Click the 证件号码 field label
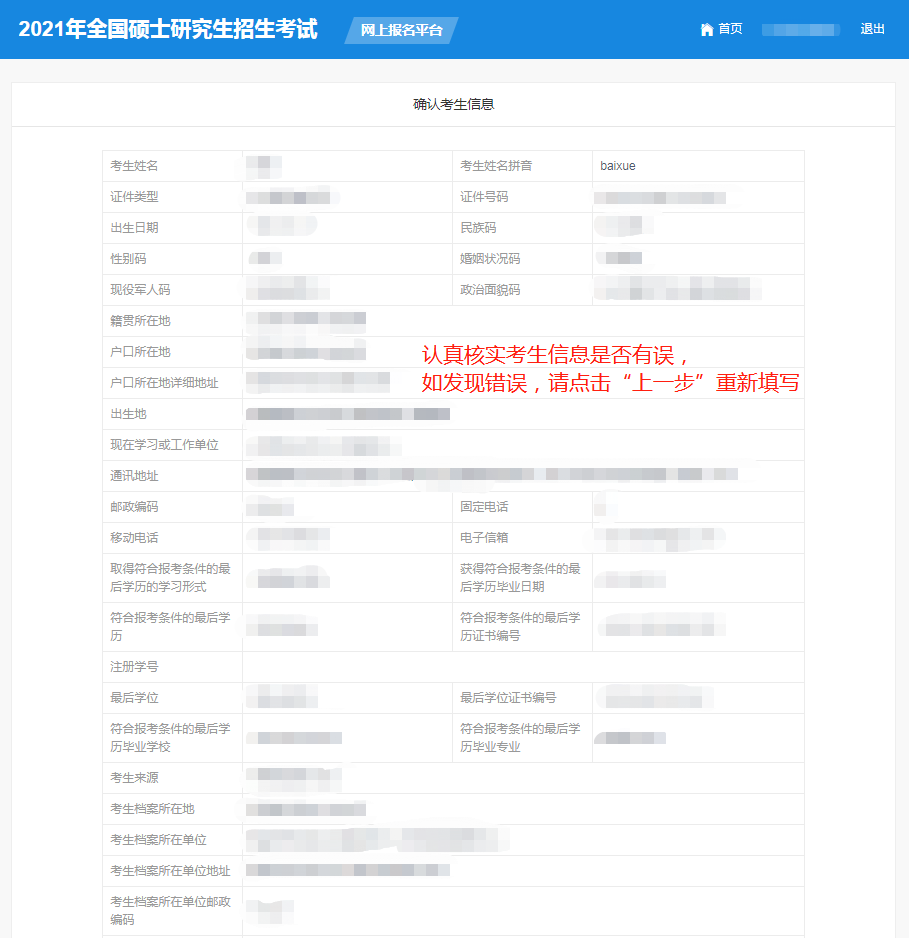This screenshot has height=938, width=909. (484, 197)
